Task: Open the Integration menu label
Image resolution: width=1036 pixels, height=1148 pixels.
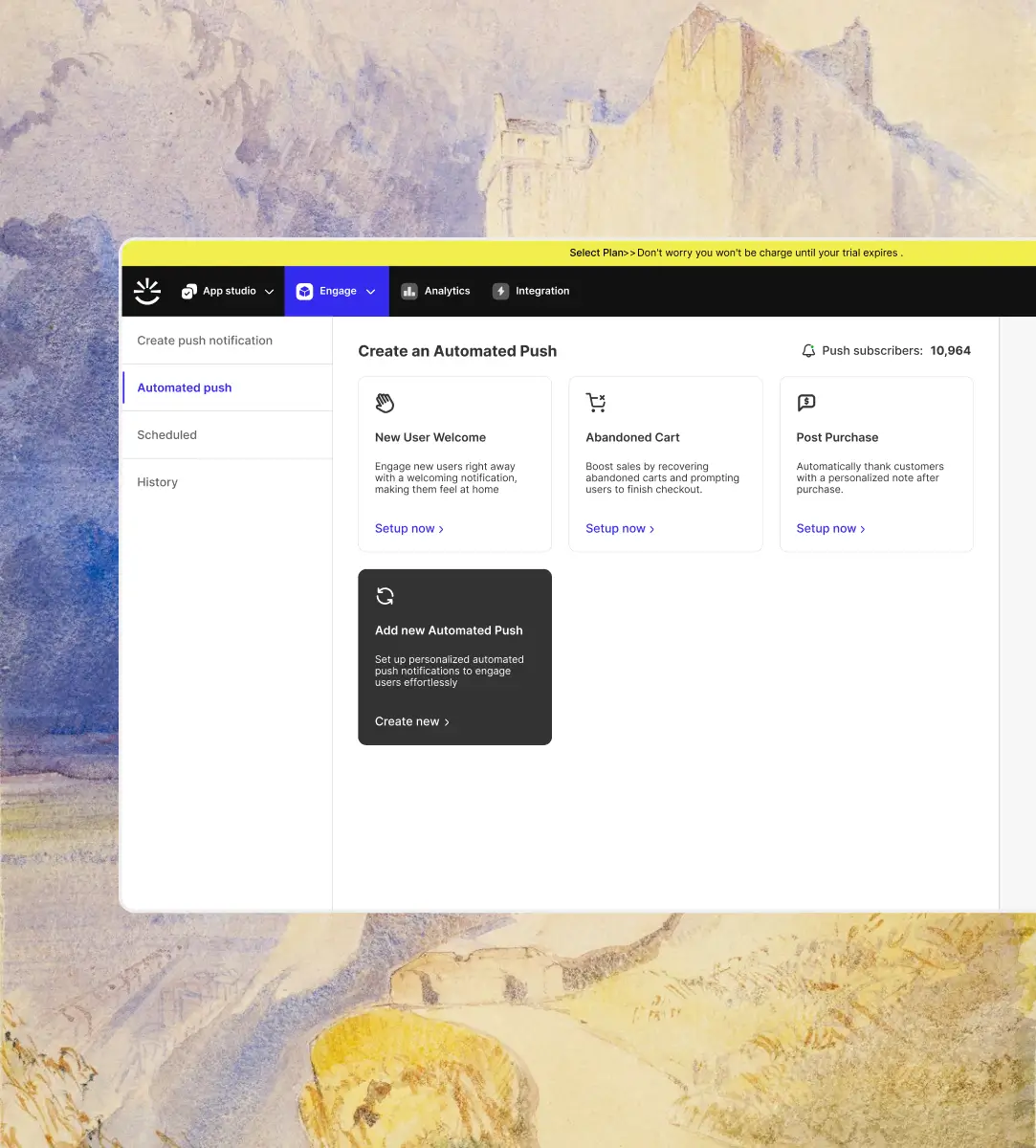Action: (542, 291)
